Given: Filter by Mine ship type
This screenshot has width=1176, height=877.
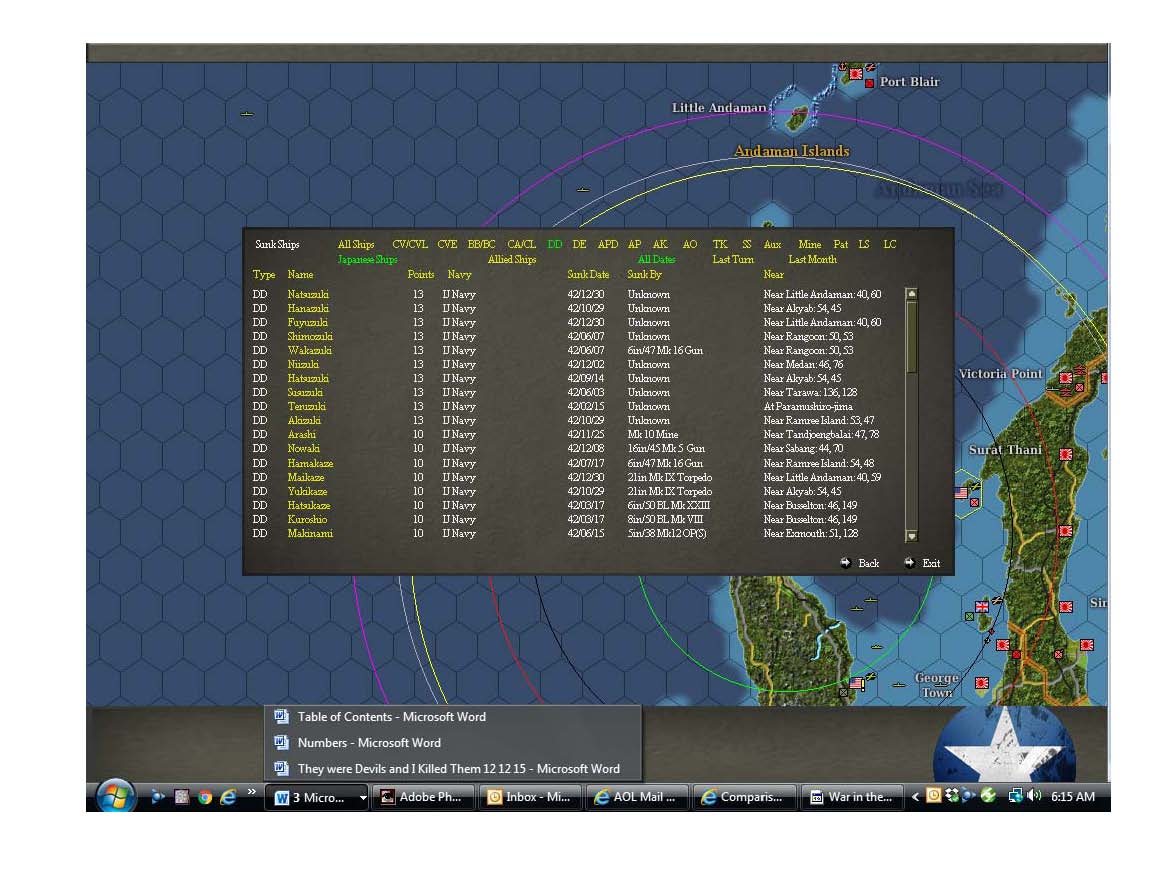Looking at the screenshot, I should (809, 245).
